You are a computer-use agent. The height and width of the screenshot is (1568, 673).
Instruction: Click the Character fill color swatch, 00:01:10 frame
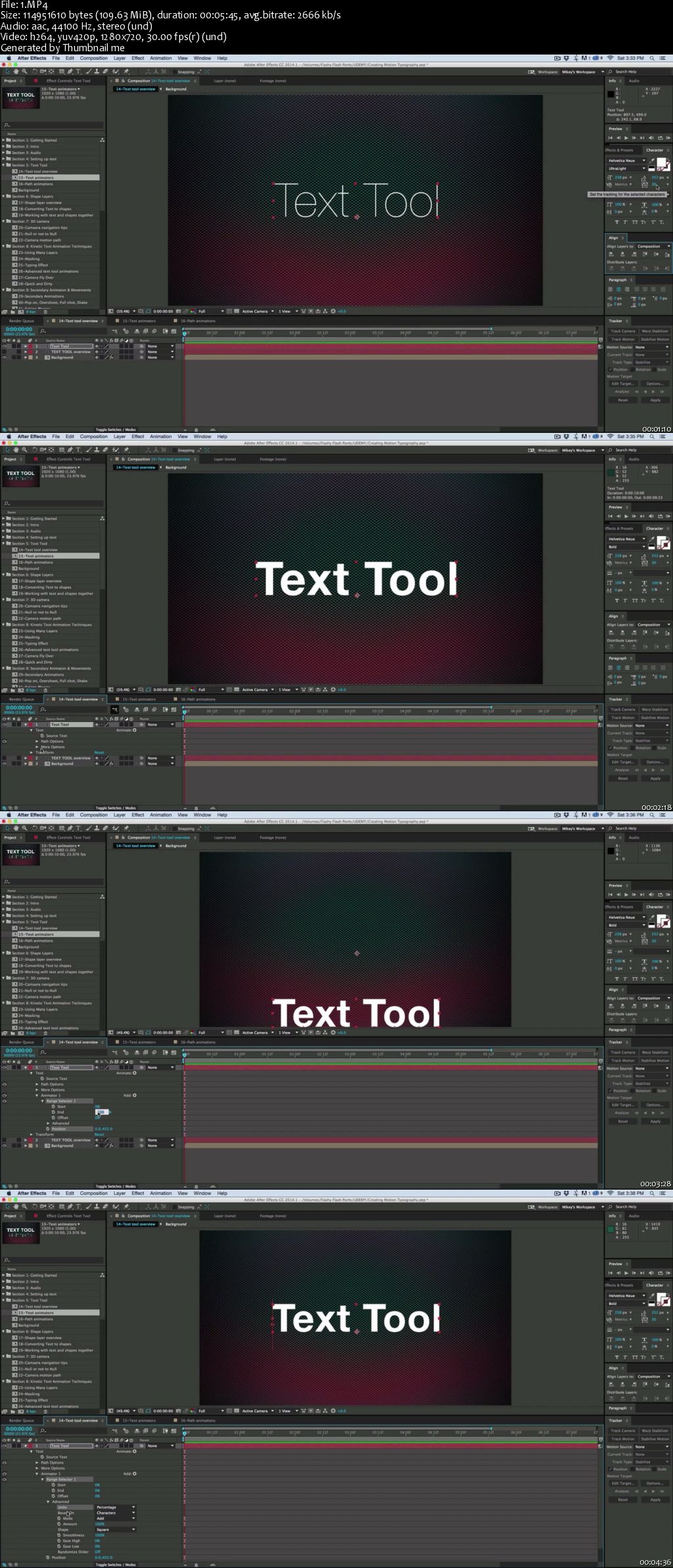(x=662, y=162)
